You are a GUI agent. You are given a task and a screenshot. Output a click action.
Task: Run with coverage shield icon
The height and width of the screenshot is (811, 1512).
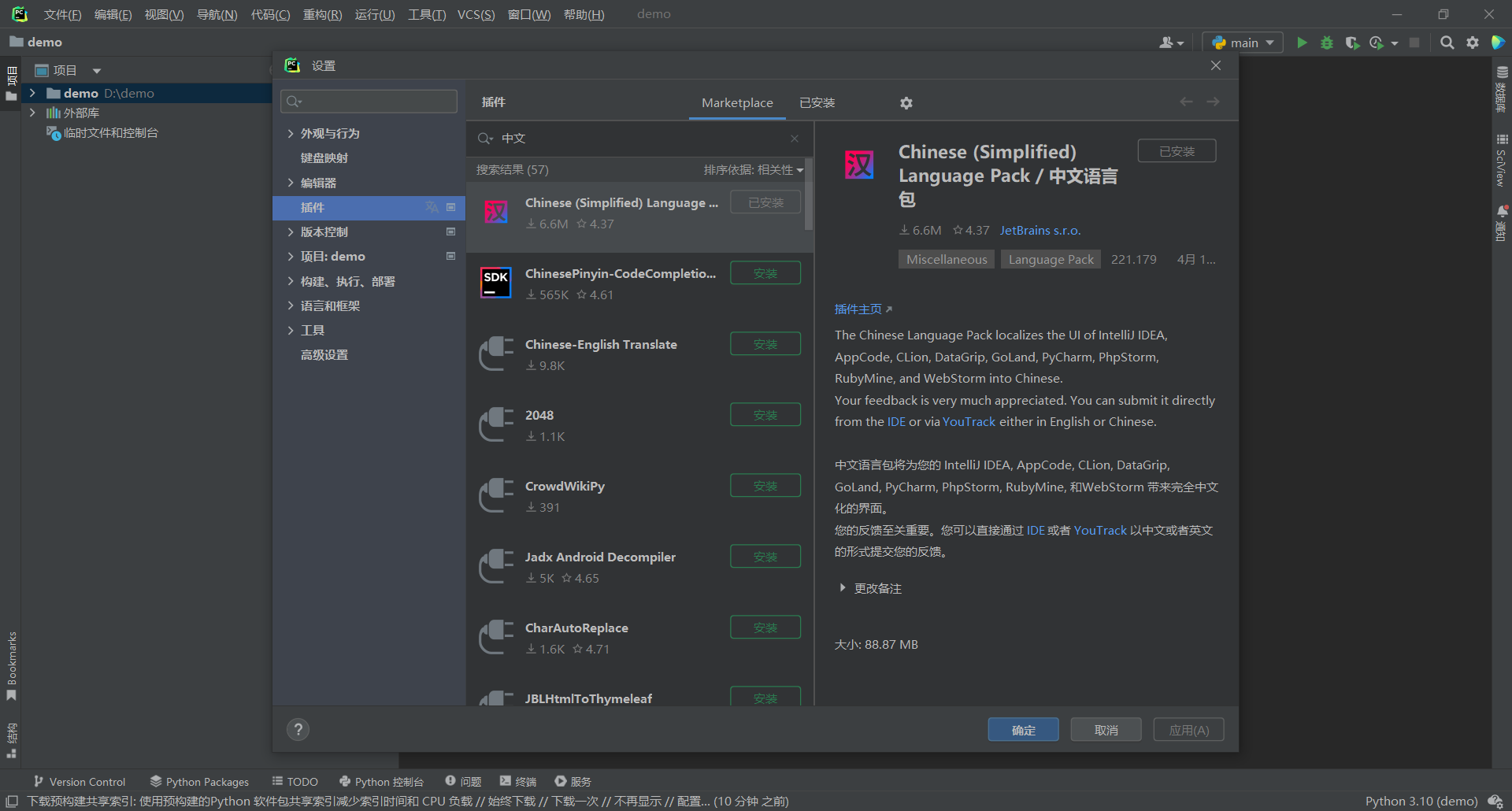coord(1352,43)
